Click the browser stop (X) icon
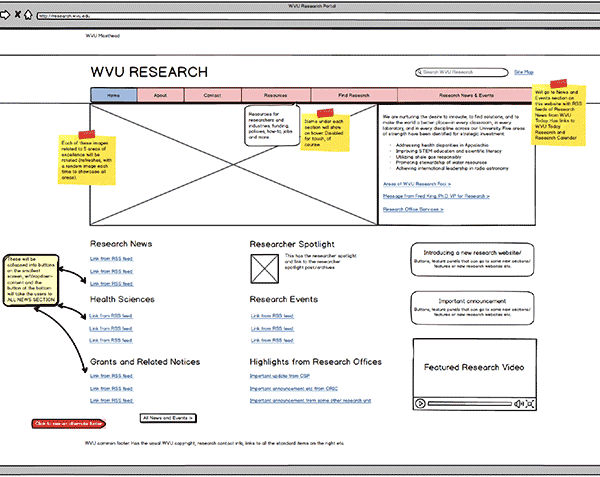 tap(17, 15)
